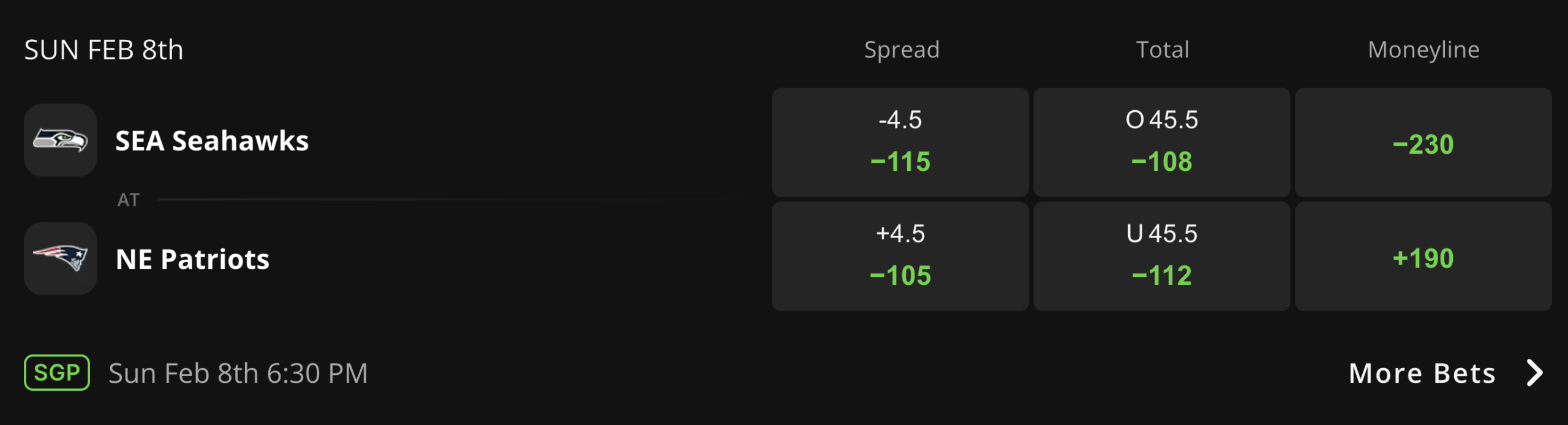
Task: Click the New England Patriots team logo
Action: click(60, 258)
